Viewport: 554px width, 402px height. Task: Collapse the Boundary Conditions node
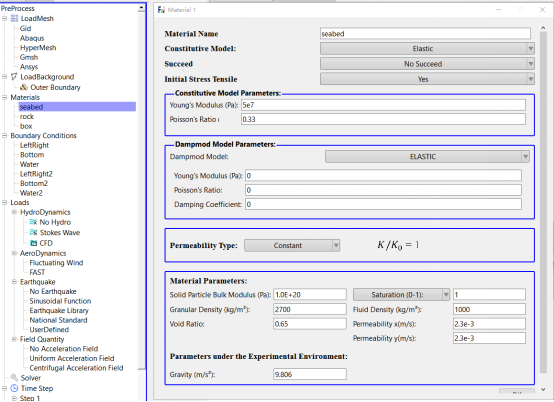(5, 135)
